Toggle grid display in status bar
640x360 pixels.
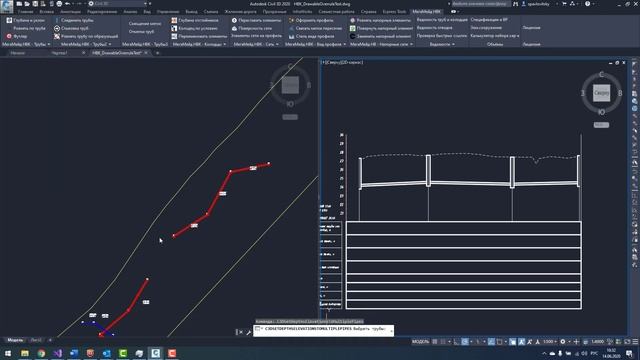(435, 341)
